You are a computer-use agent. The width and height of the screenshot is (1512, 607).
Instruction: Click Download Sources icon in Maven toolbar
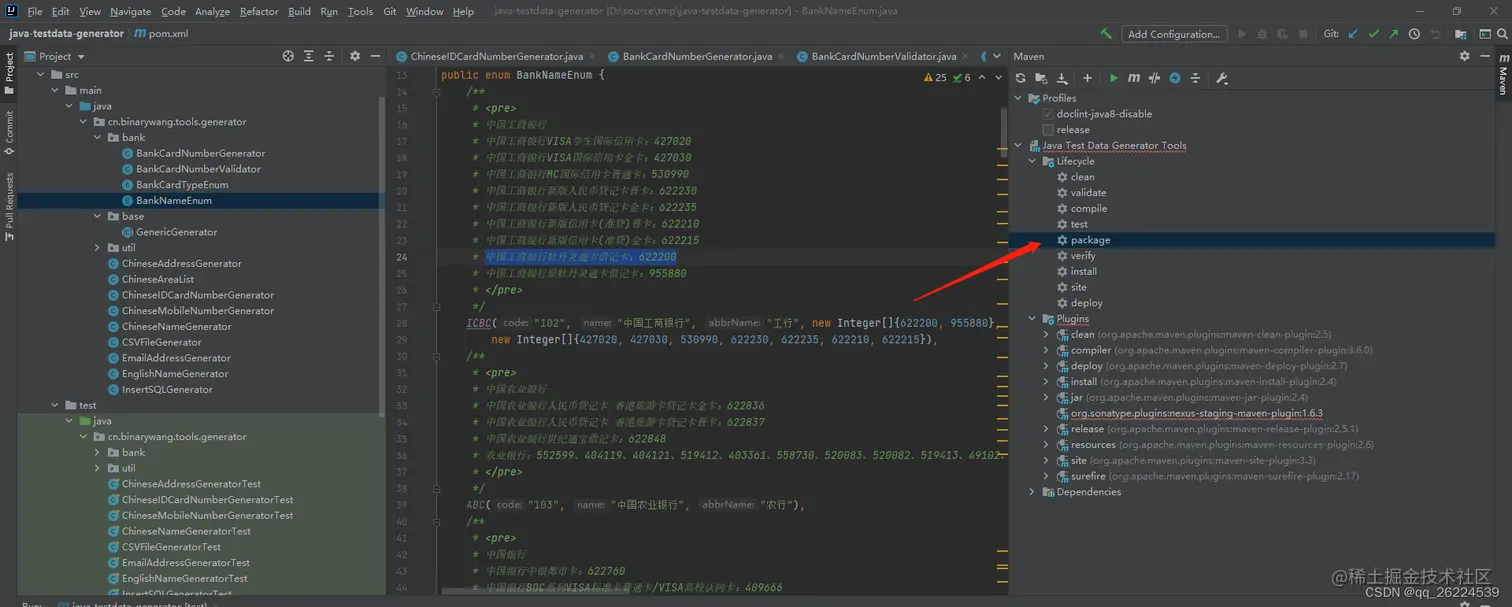(x=1062, y=78)
